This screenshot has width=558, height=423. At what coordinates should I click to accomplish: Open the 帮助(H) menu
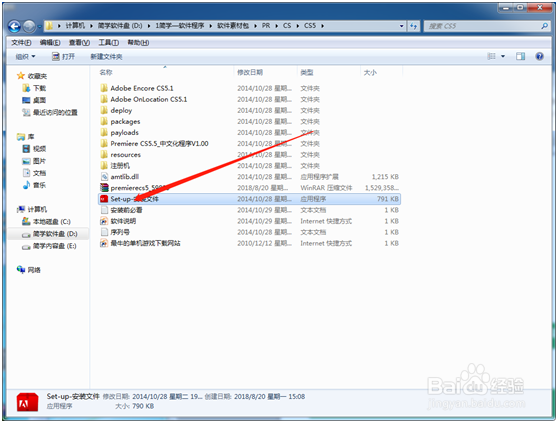click(138, 43)
